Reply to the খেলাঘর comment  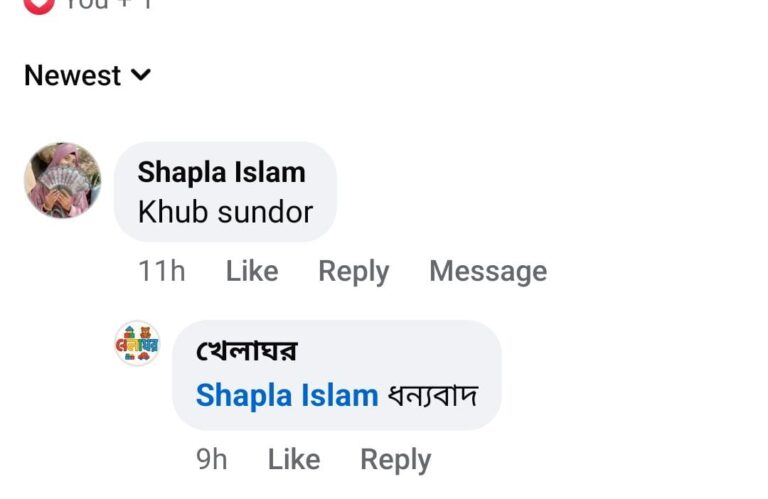click(395, 459)
